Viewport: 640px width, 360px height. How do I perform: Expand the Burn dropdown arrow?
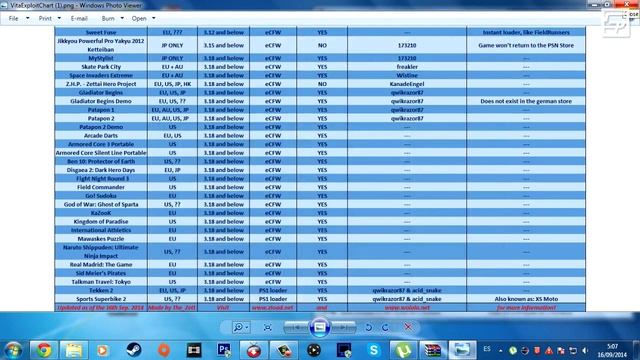122,18
